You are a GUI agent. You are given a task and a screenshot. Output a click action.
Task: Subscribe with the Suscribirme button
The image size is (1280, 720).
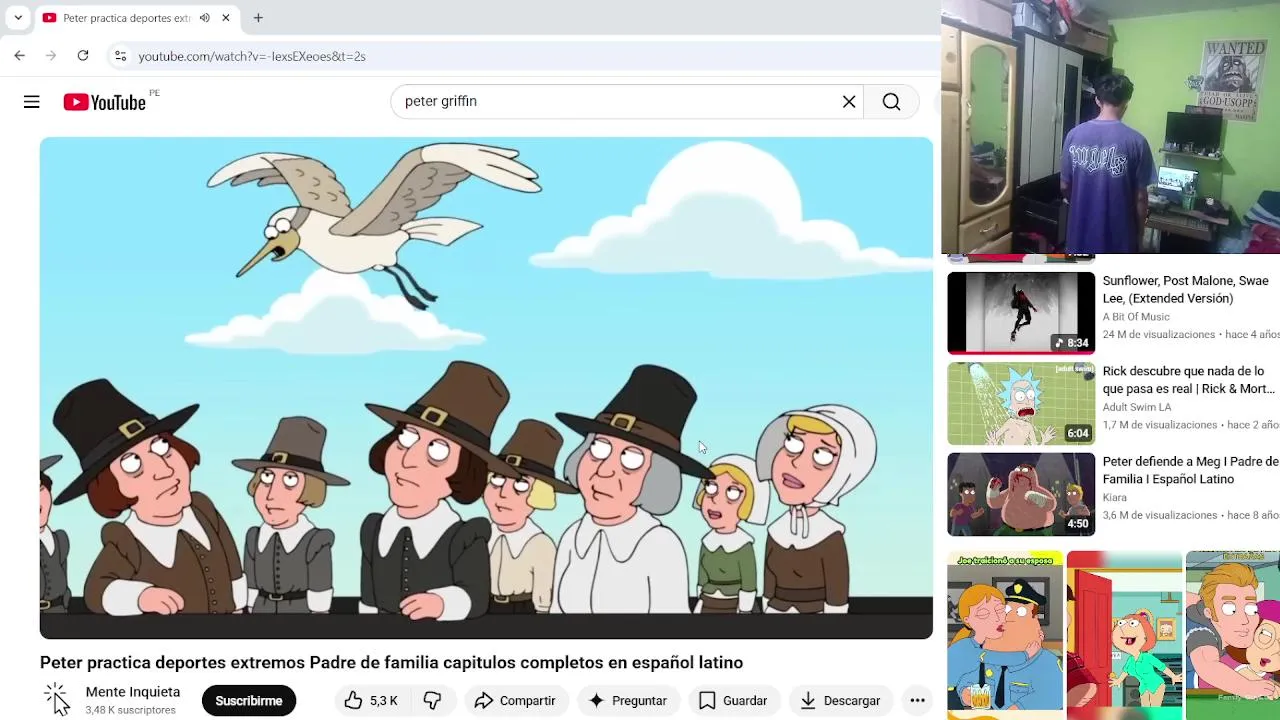pyautogui.click(x=249, y=701)
